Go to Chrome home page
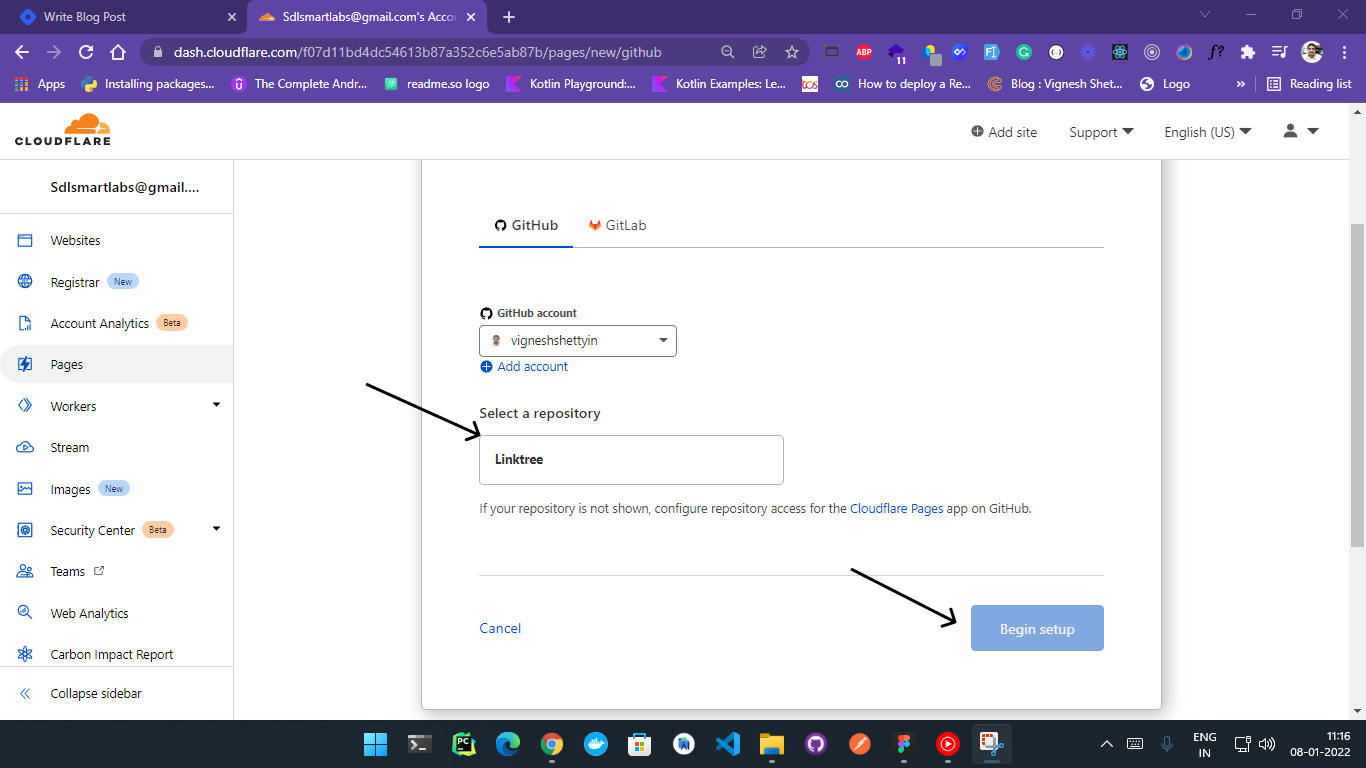Image resolution: width=1366 pixels, height=768 pixels. [x=118, y=52]
